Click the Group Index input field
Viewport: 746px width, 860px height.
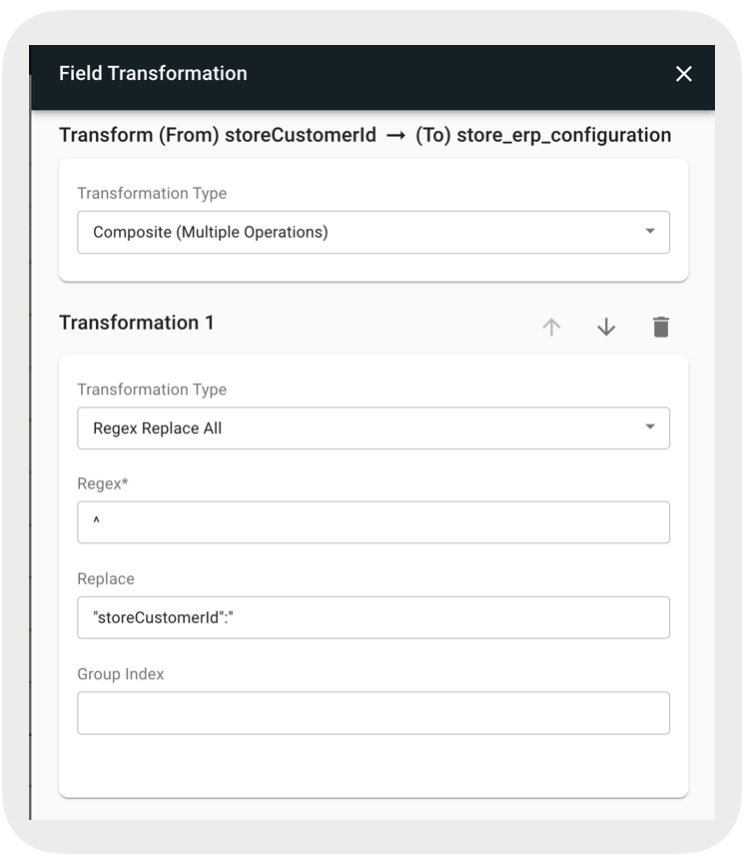point(373,713)
